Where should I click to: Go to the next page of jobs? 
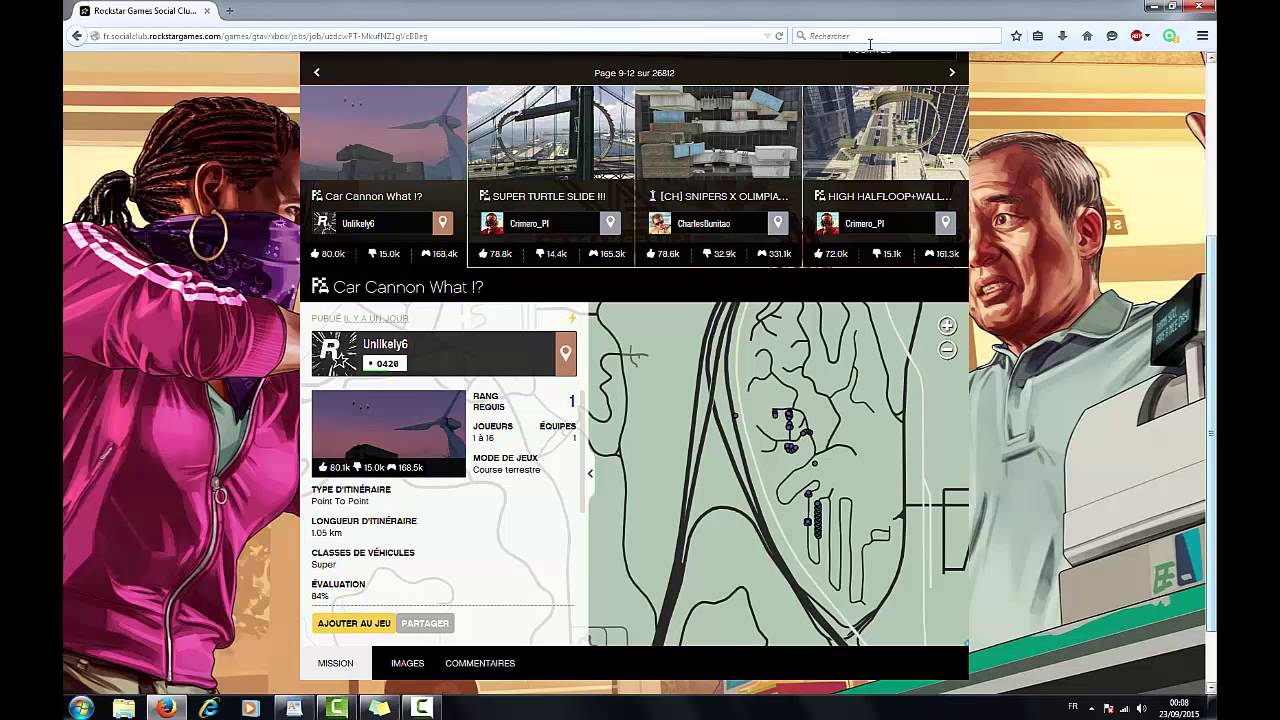[952, 72]
